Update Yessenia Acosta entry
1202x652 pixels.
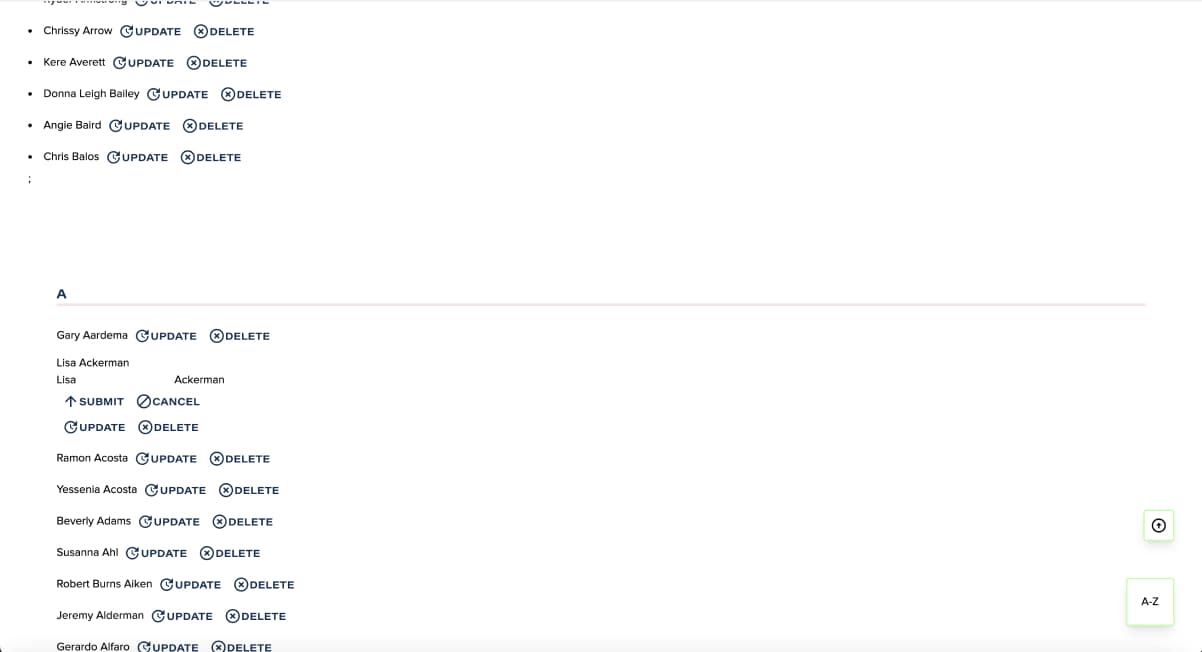tap(176, 490)
